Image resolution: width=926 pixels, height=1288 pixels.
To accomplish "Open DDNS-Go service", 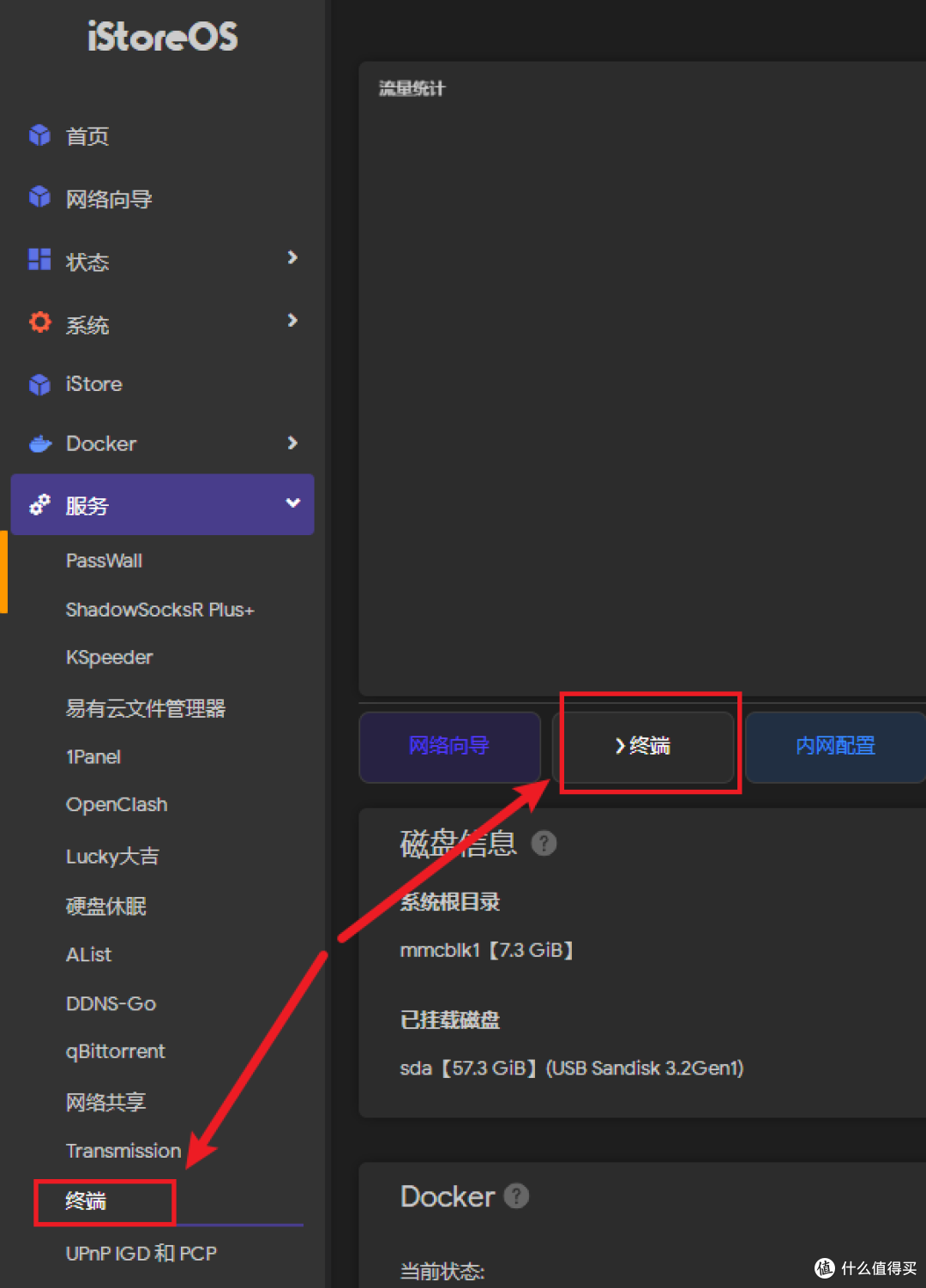I will coord(111,1003).
